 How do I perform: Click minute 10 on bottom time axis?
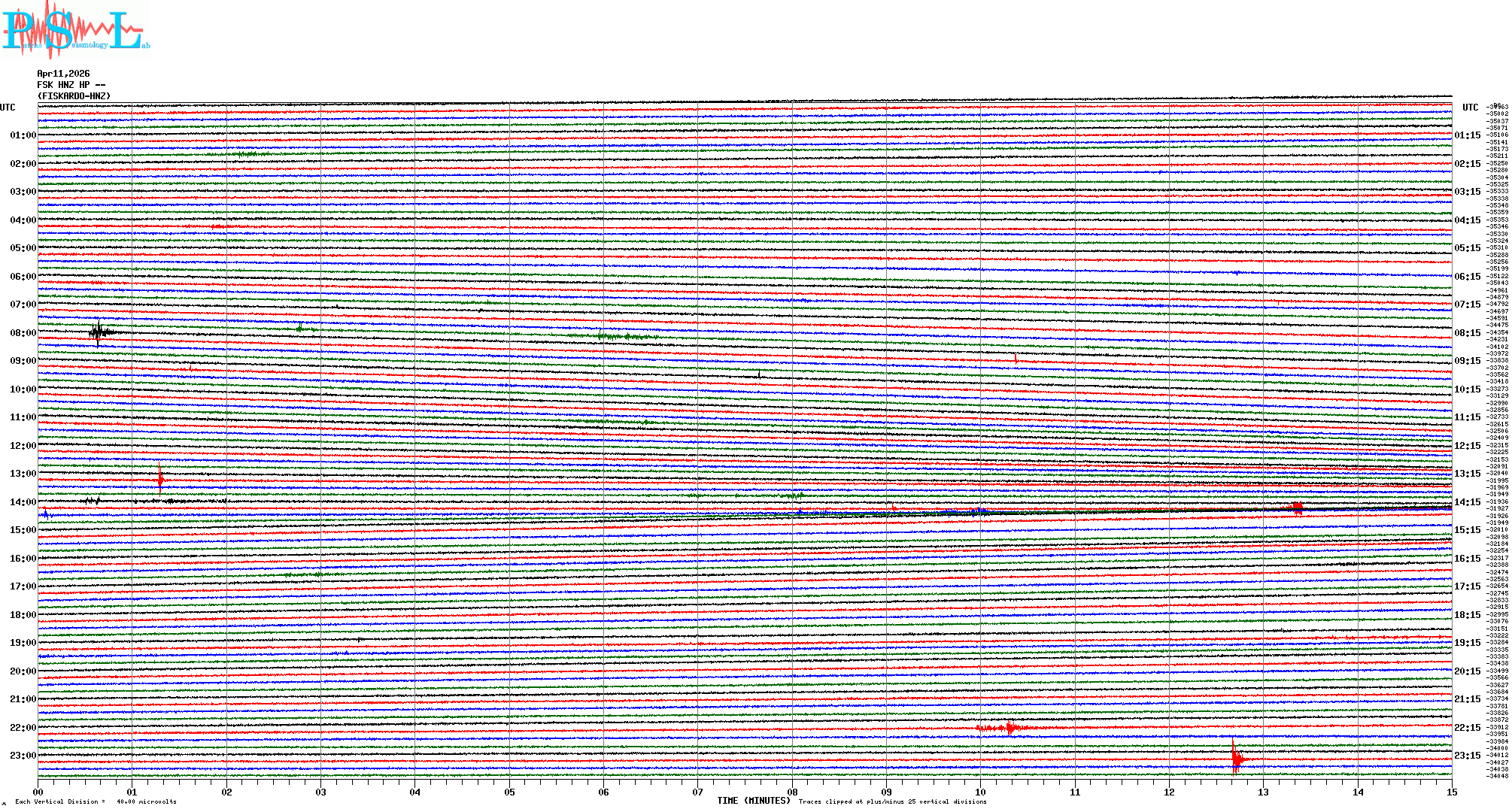click(980, 792)
